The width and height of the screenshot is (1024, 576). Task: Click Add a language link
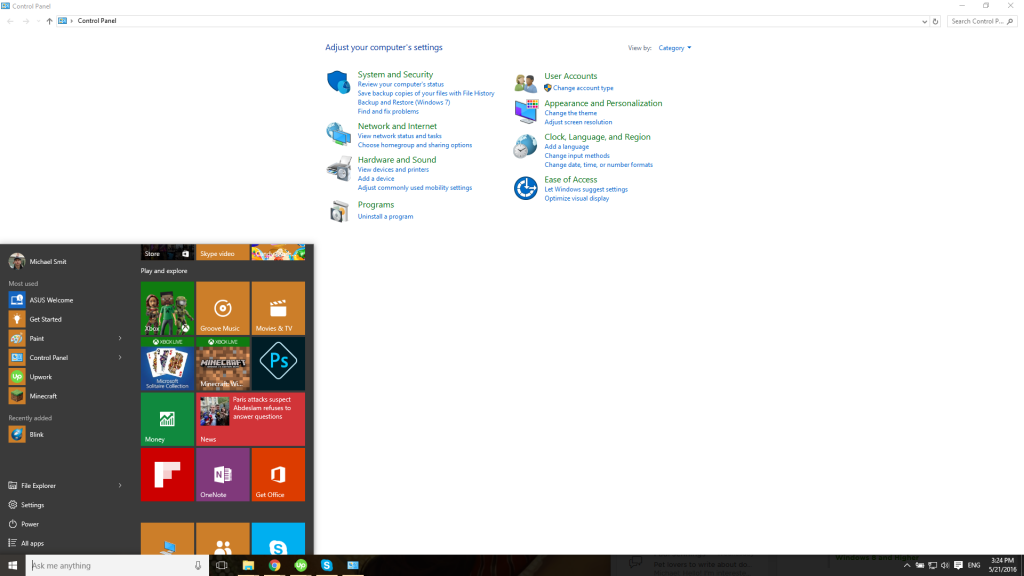[x=566, y=147]
